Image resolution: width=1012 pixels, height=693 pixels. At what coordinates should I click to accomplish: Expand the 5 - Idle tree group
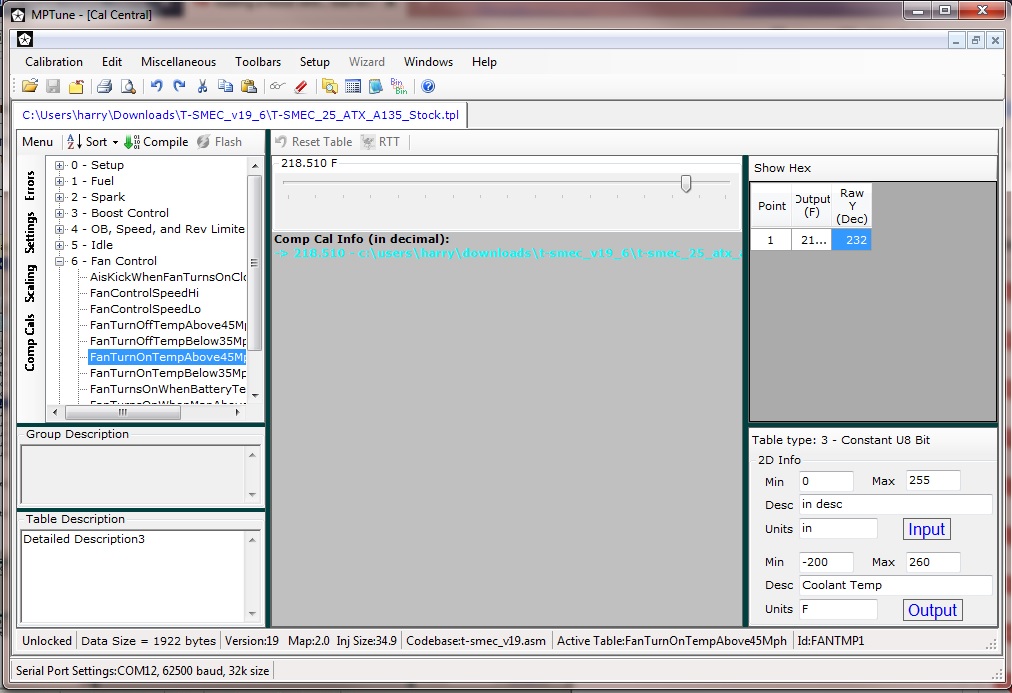click(59, 245)
